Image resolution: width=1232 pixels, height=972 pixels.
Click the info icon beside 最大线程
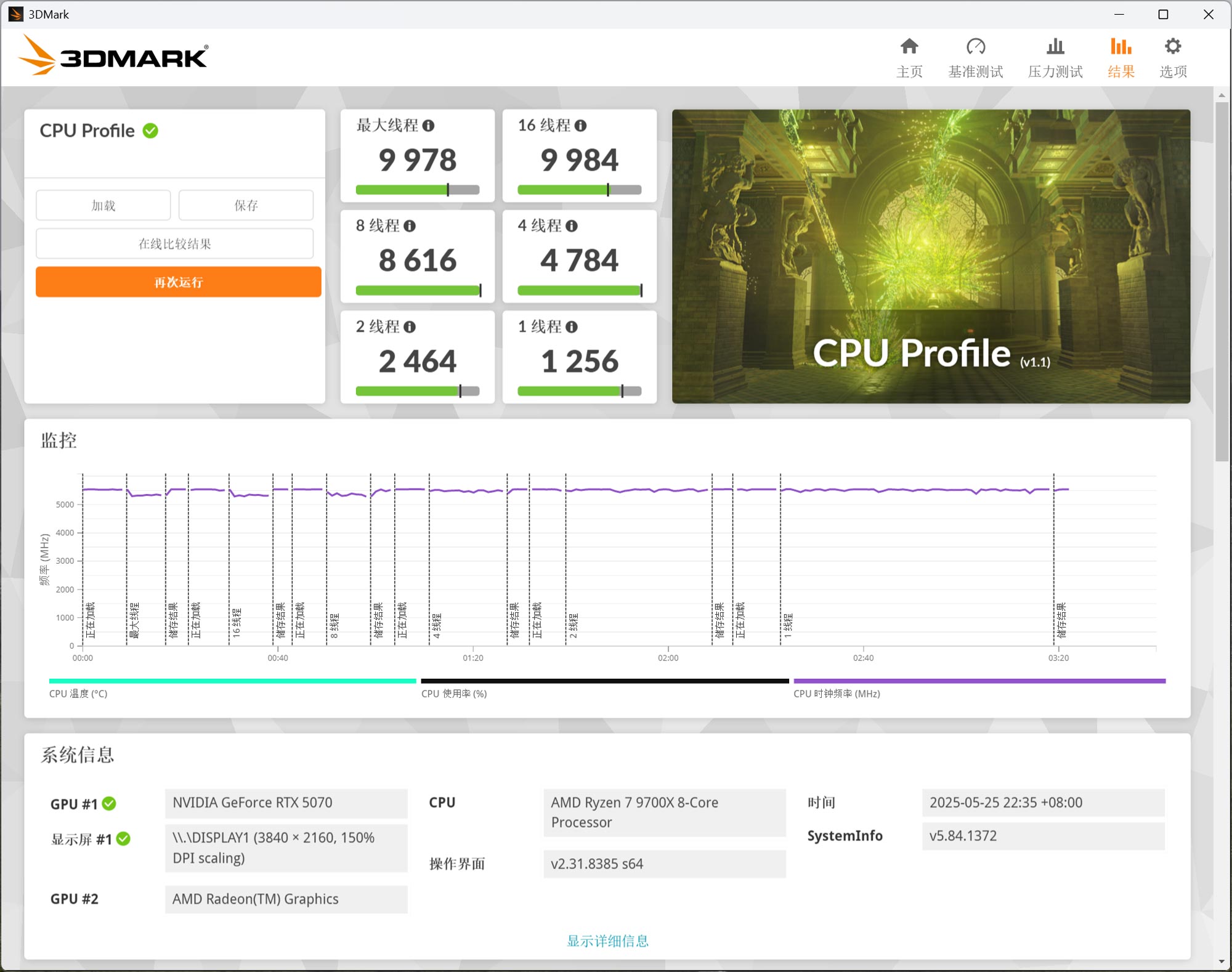click(428, 126)
